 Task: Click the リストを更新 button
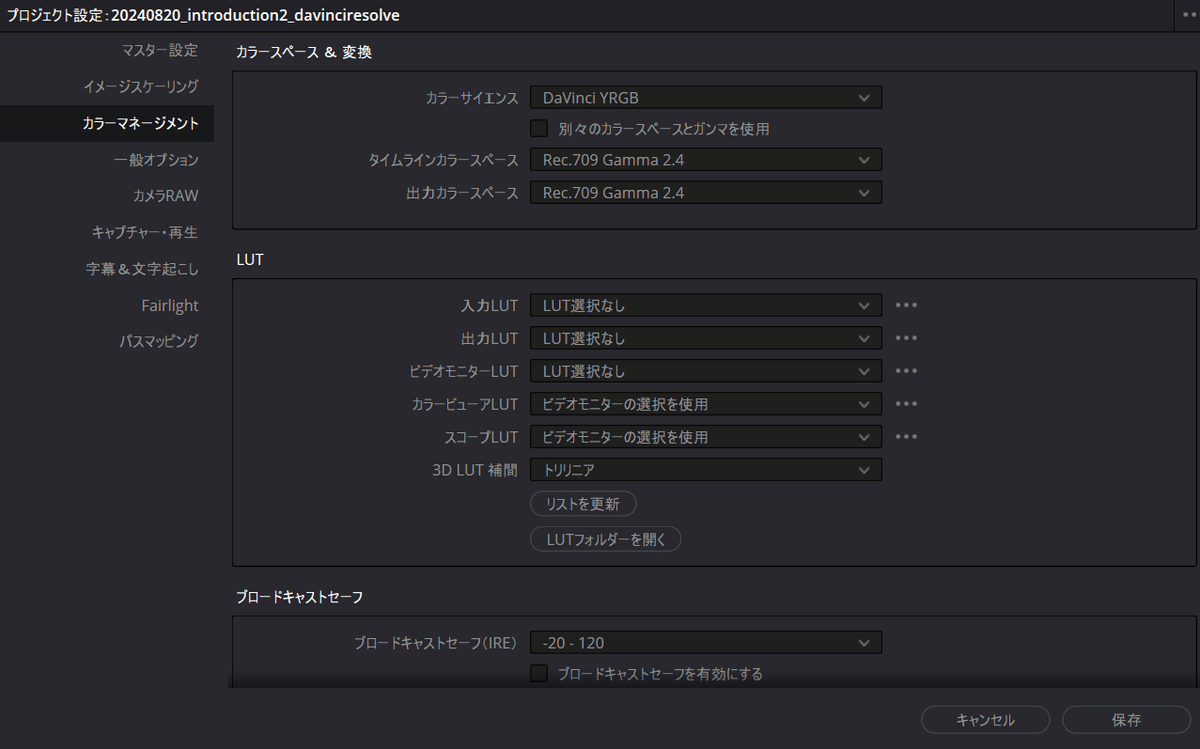(583, 503)
